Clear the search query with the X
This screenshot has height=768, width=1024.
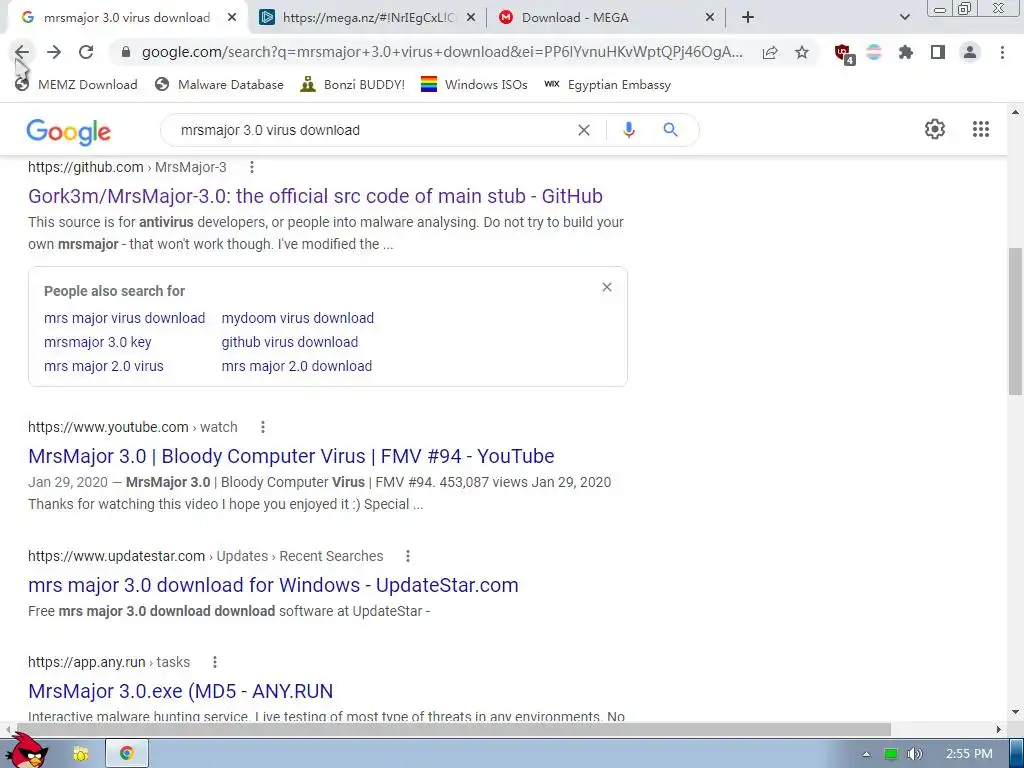click(584, 130)
